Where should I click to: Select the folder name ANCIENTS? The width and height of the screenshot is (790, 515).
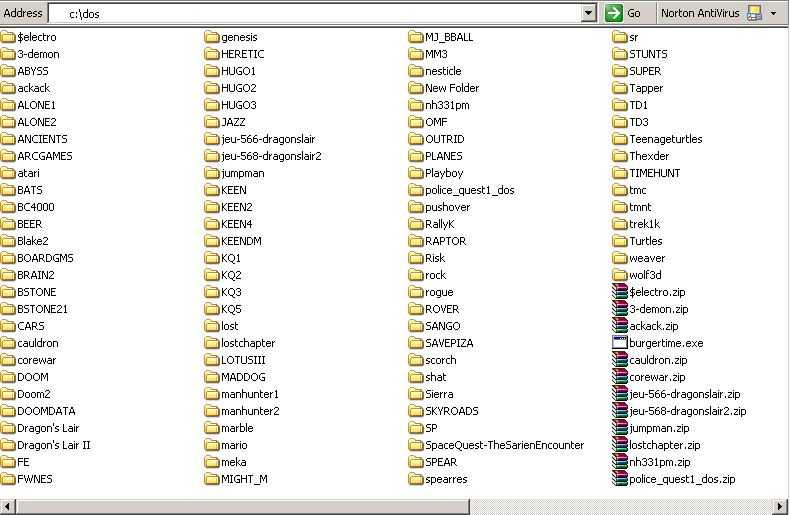pyautogui.click(x=42, y=139)
